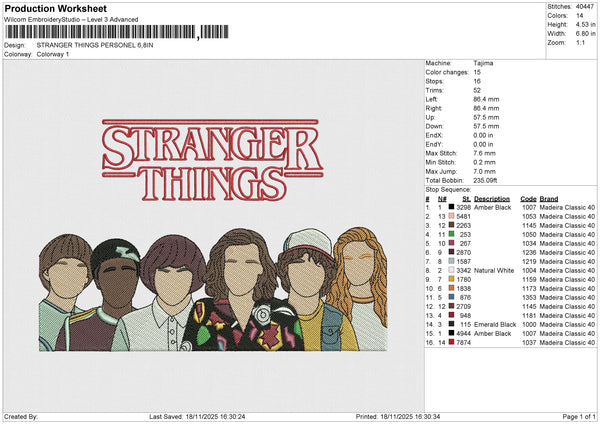Pick the pale teal swatch beside 1587
This screenshot has height=424, width=600.
tap(451, 261)
